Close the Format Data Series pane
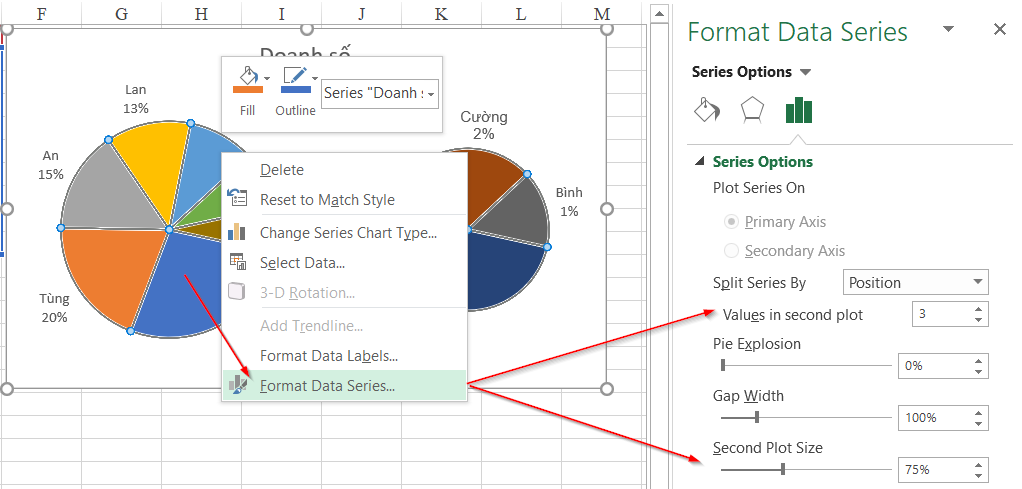The width and height of the screenshot is (1022, 489). coord(999,30)
